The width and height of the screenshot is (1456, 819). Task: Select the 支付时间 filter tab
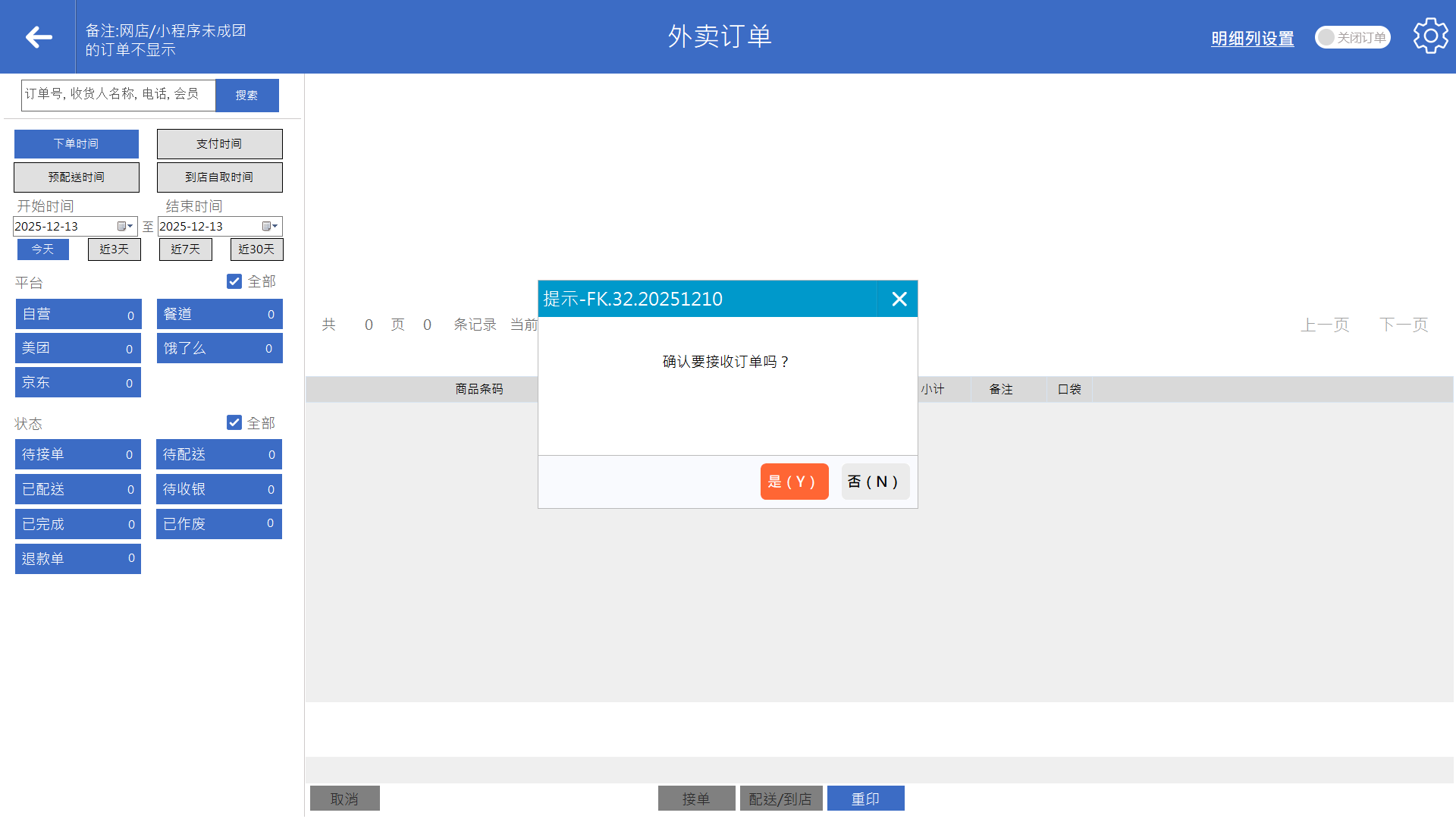coord(219,143)
